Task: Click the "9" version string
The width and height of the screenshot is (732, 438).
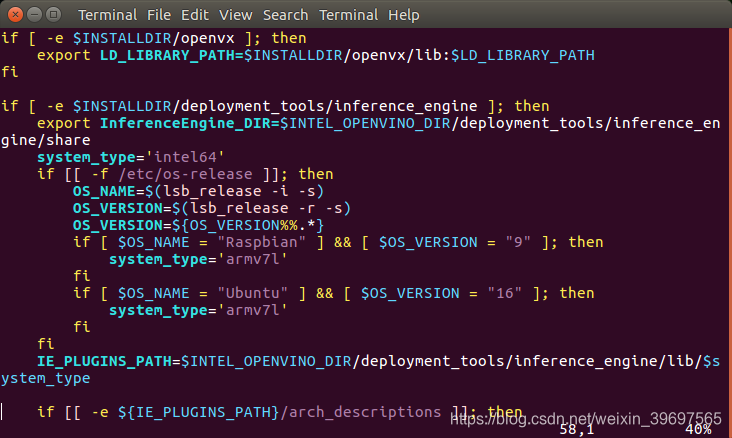Action: (x=518, y=242)
